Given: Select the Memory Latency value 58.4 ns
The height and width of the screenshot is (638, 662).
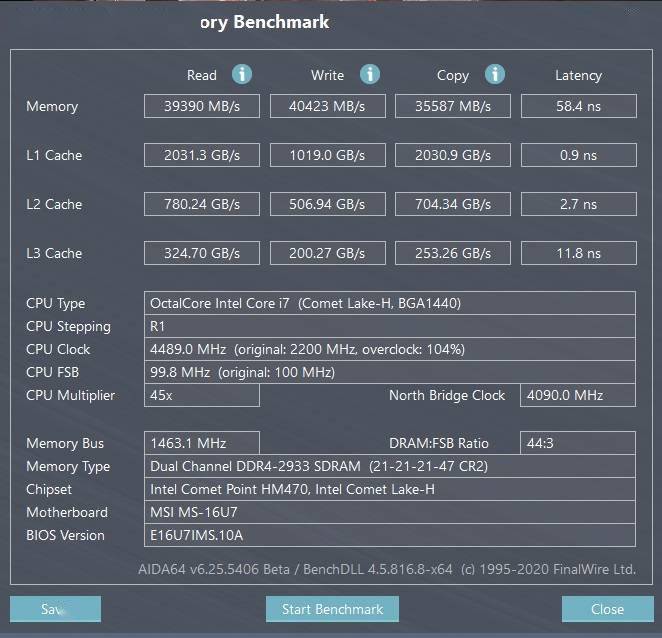Looking at the screenshot, I should point(579,106).
